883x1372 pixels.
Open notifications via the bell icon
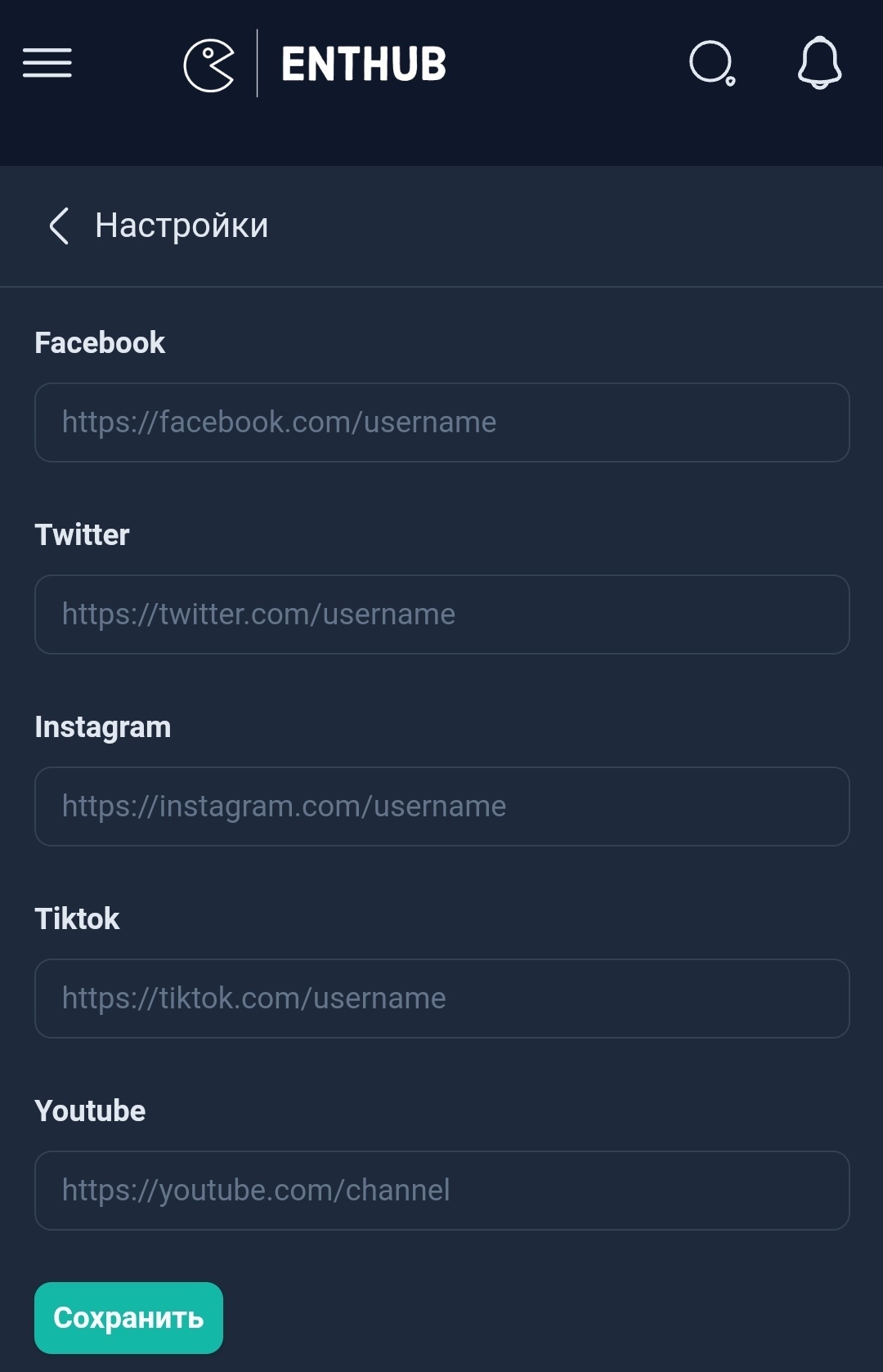pyautogui.click(x=819, y=63)
